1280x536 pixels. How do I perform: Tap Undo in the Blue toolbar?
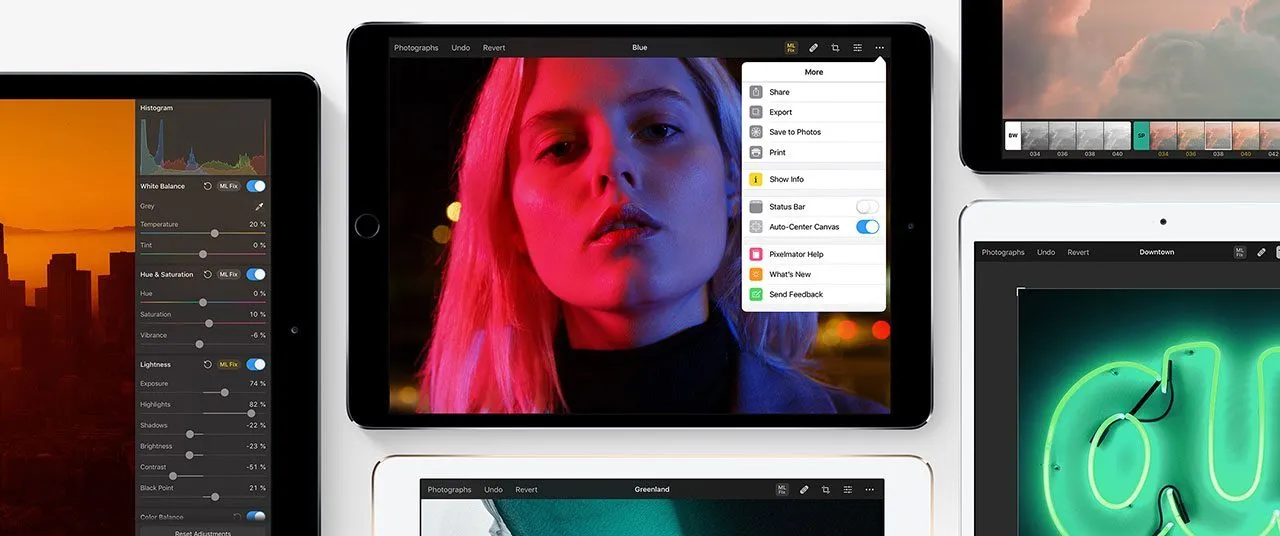point(461,48)
